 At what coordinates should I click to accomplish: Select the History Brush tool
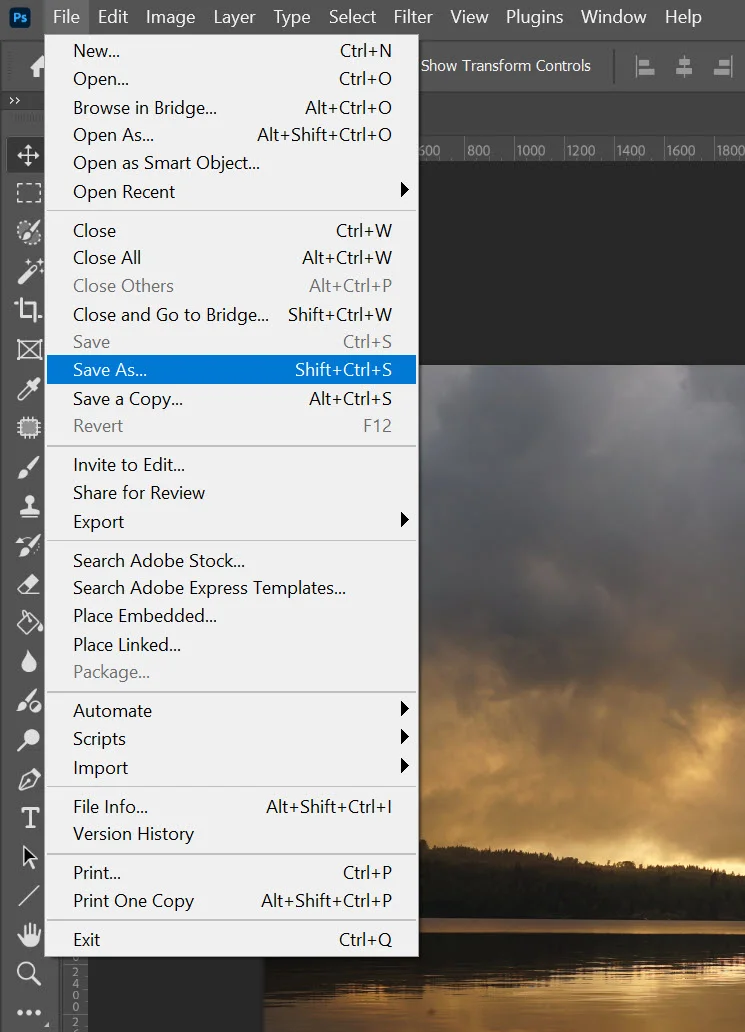point(28,546)
